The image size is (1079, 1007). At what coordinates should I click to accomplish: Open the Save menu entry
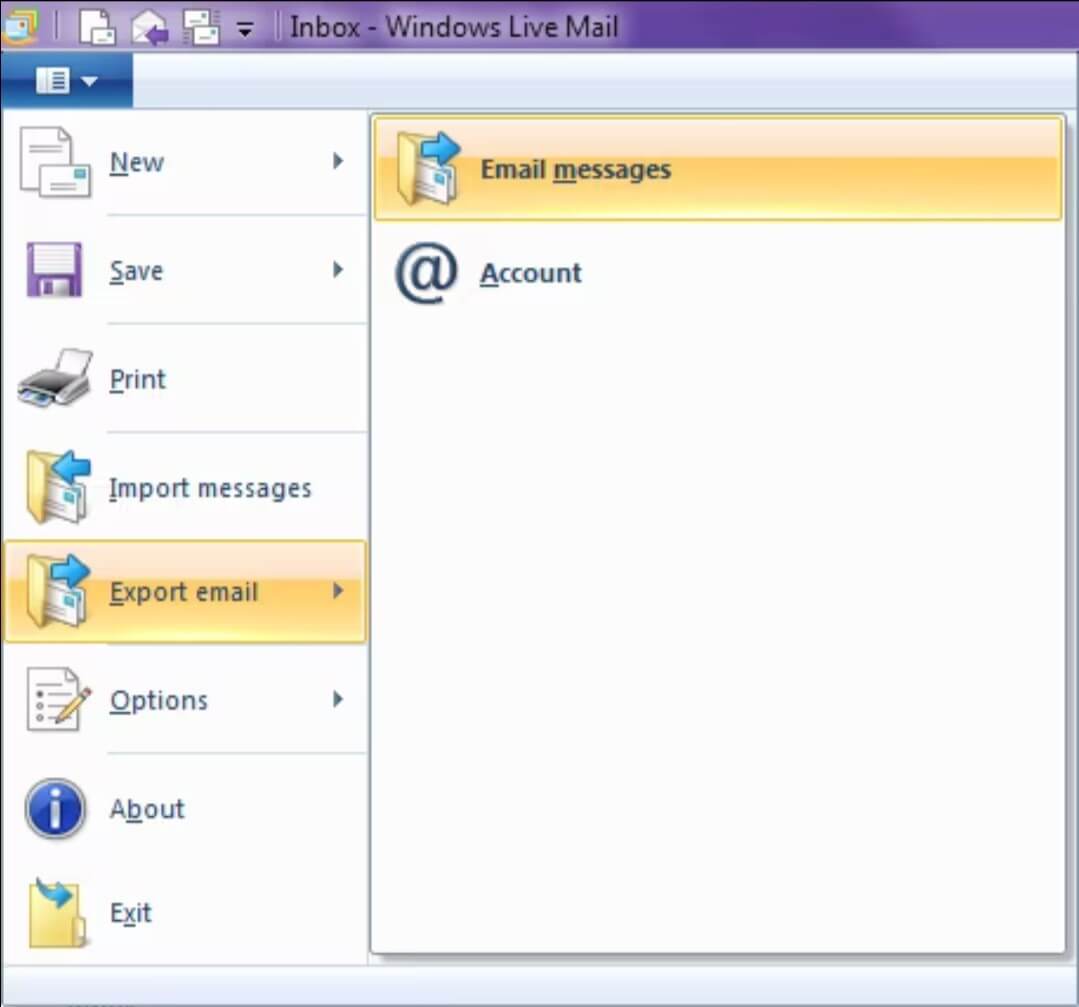[186, 271]
